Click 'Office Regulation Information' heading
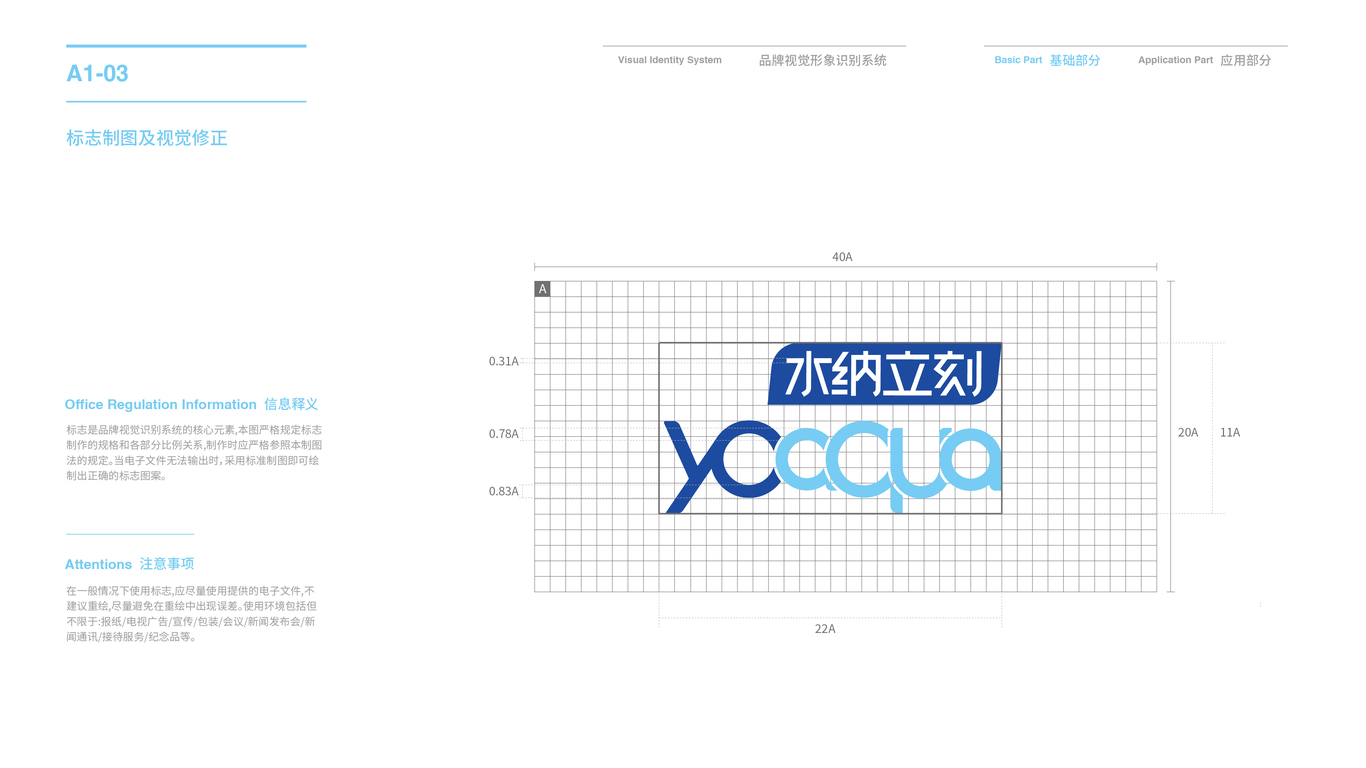This screenshot has height=768, width=1366. [x=161, y=404]
